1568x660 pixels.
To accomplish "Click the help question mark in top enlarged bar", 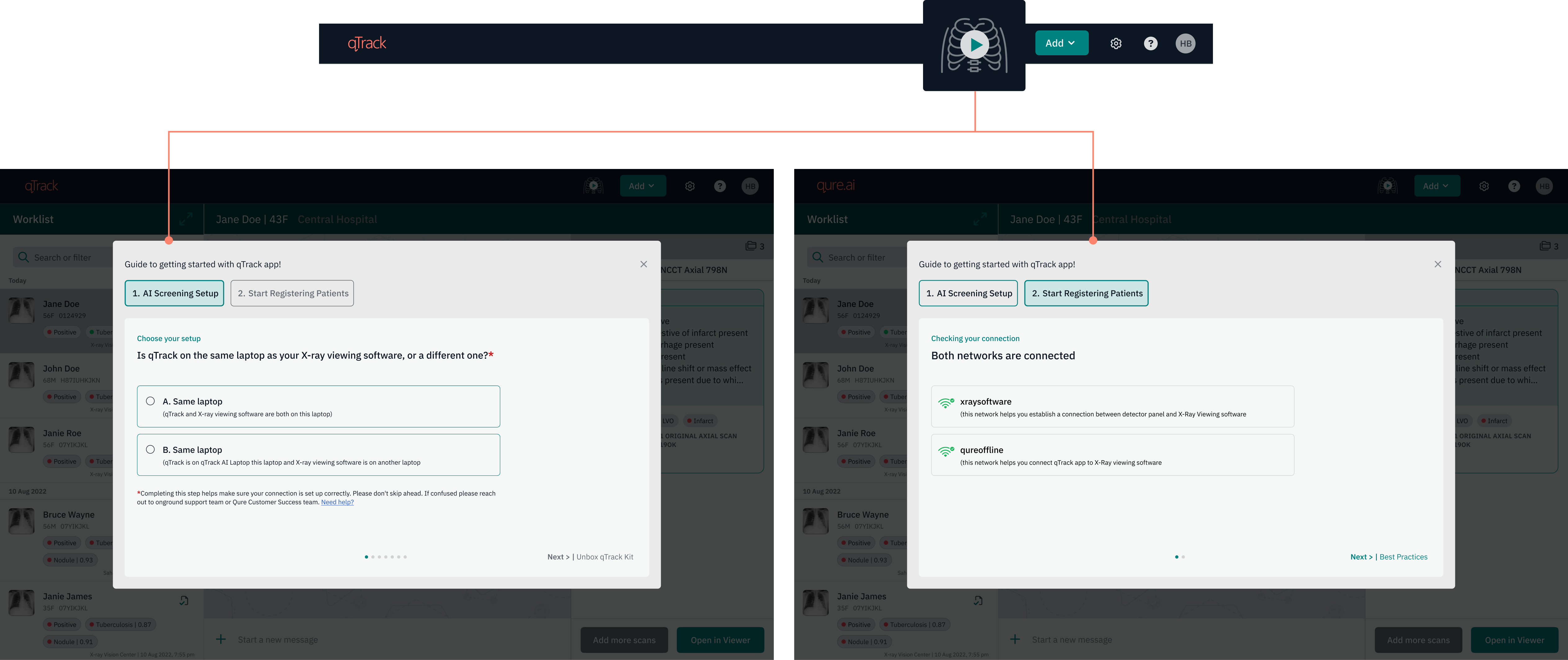I will 1151,43.
